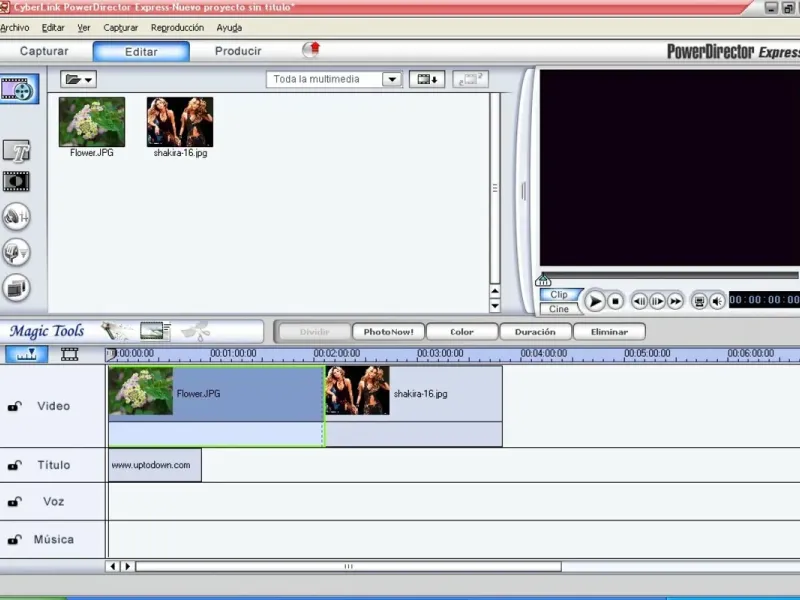The image size is (800, 600).
Task: Click the timeline horizontal scrollbar thumb
Action: 348,566
